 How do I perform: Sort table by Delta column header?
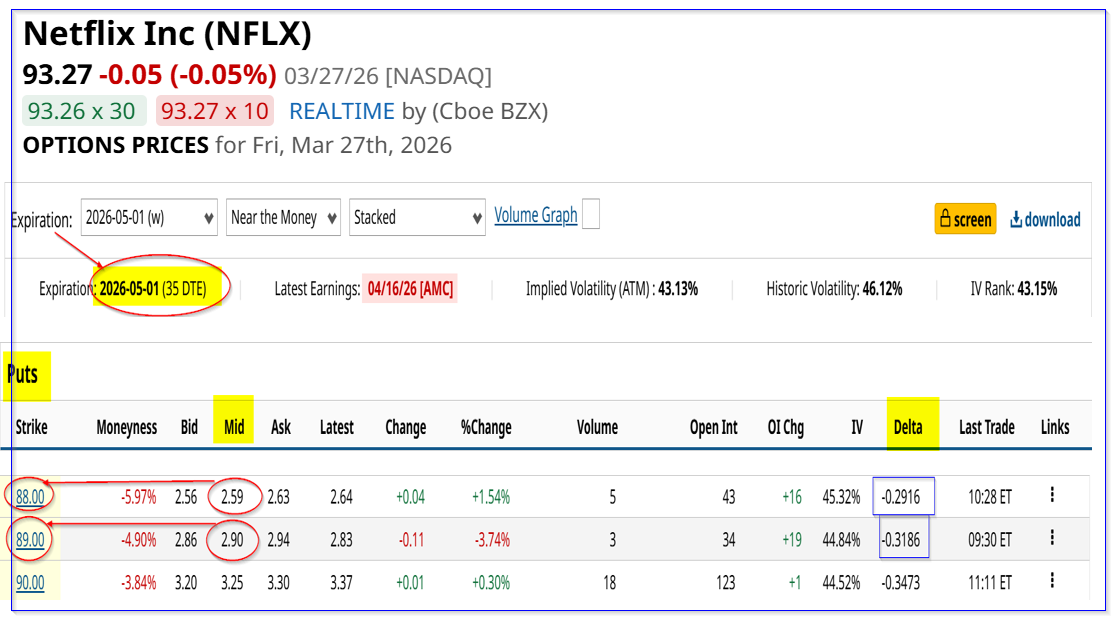[x=908, y=427]
